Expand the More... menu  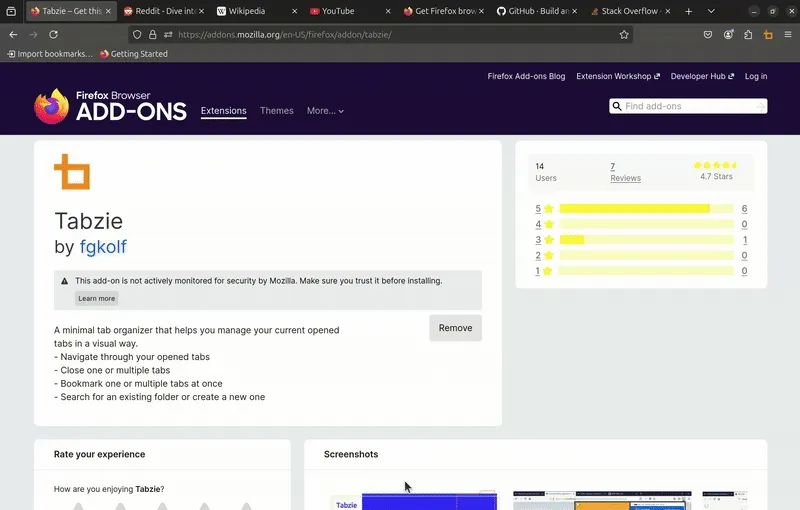(325, 111)
